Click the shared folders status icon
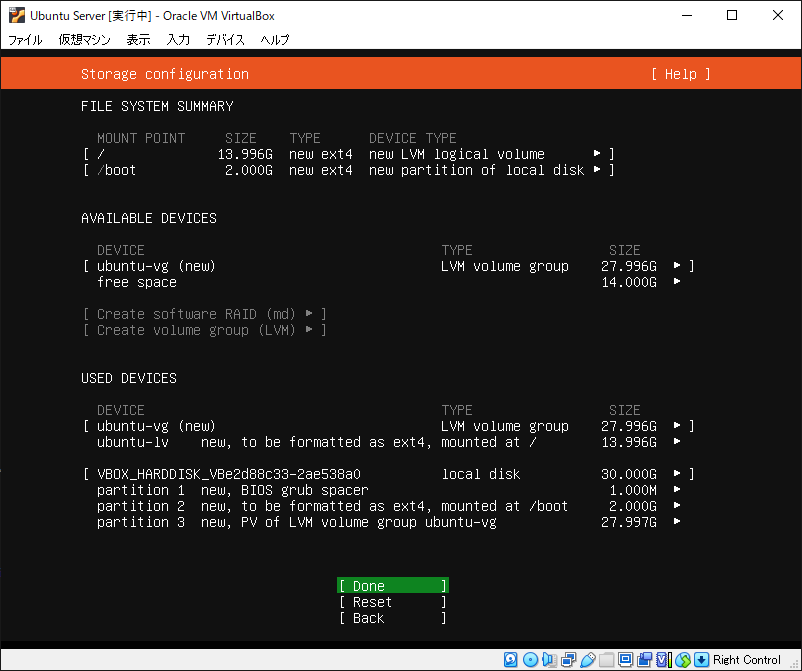Image resolution: width=802 pixels, height=671 pixels. tap(607, 659)
